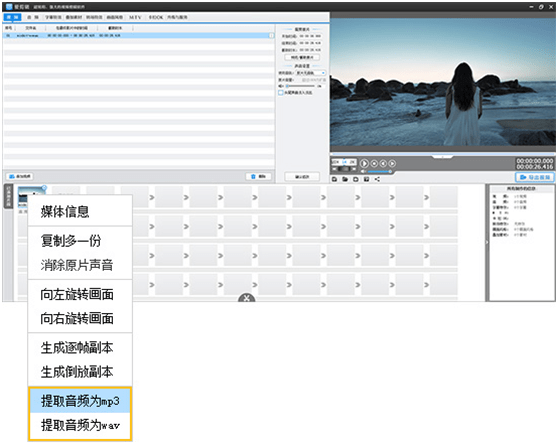
Task: Click the stop playback circle button
Action: point(374,163)
